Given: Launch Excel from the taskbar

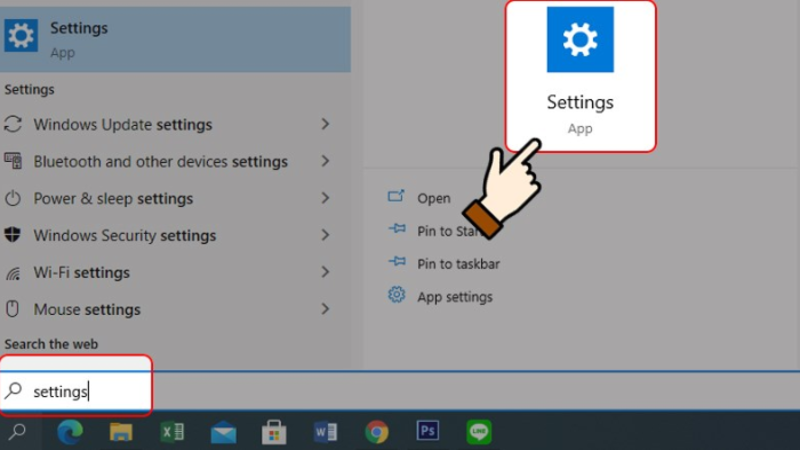Looking at the screenshot, I should pyautogui.click(x=172, y=432).
